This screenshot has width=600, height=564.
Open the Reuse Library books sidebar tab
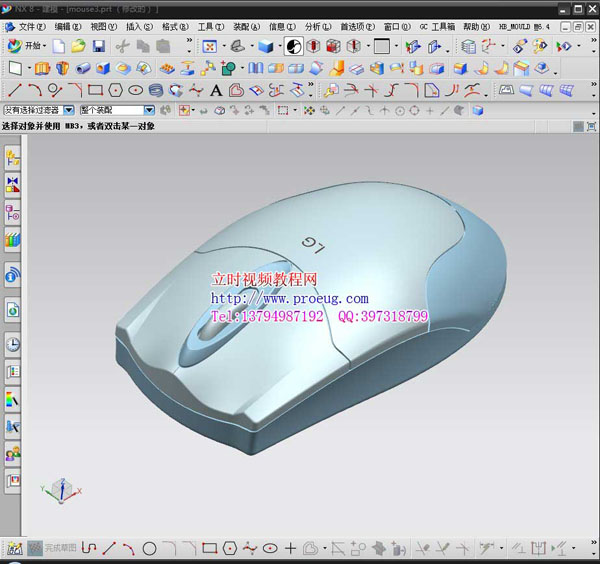(13, 240)
